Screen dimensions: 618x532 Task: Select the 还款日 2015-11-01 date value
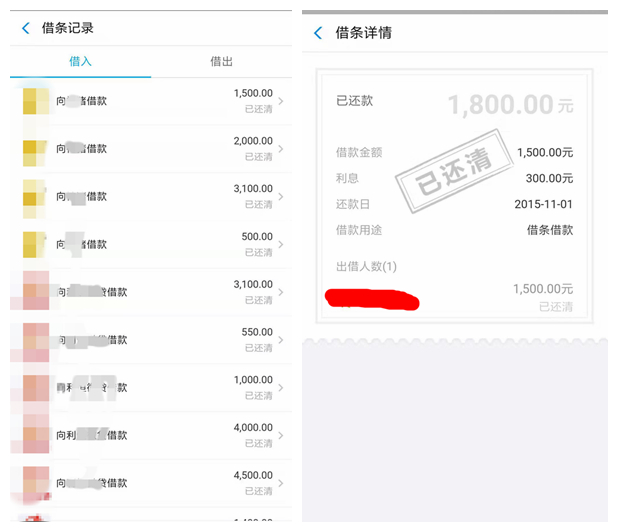coord(543,204)
